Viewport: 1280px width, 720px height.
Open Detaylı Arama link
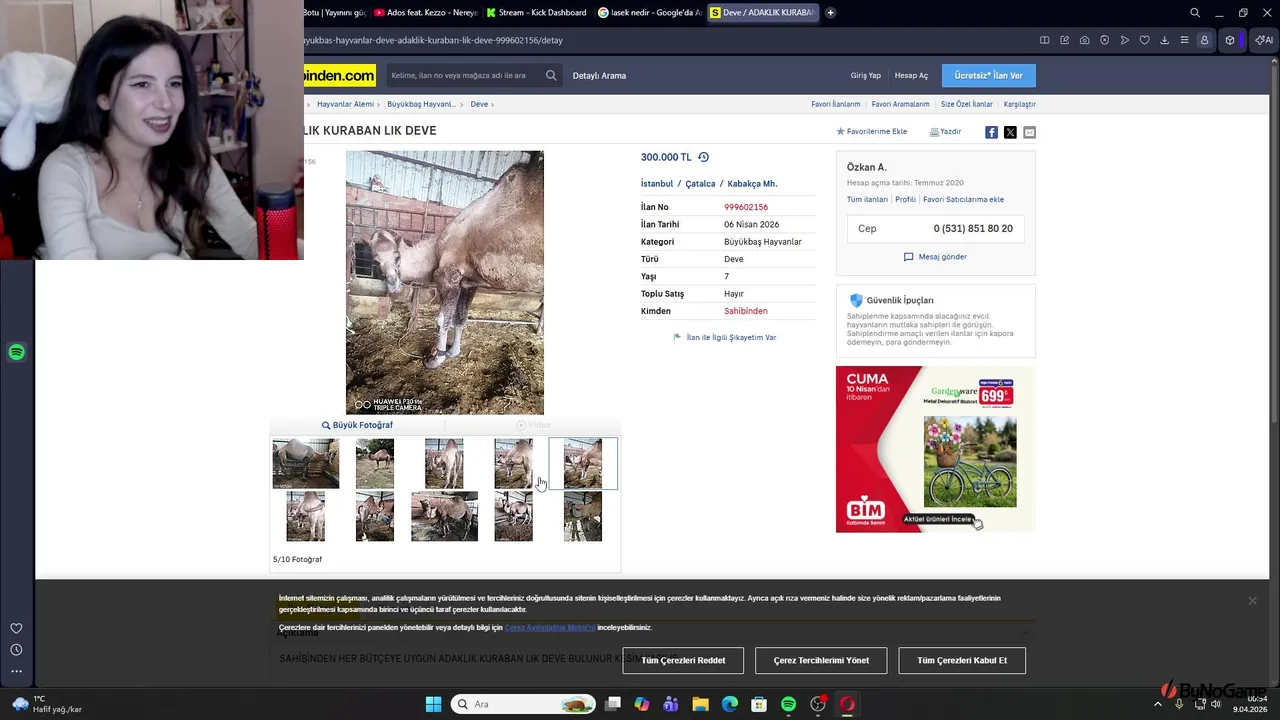tap(599, 76)
